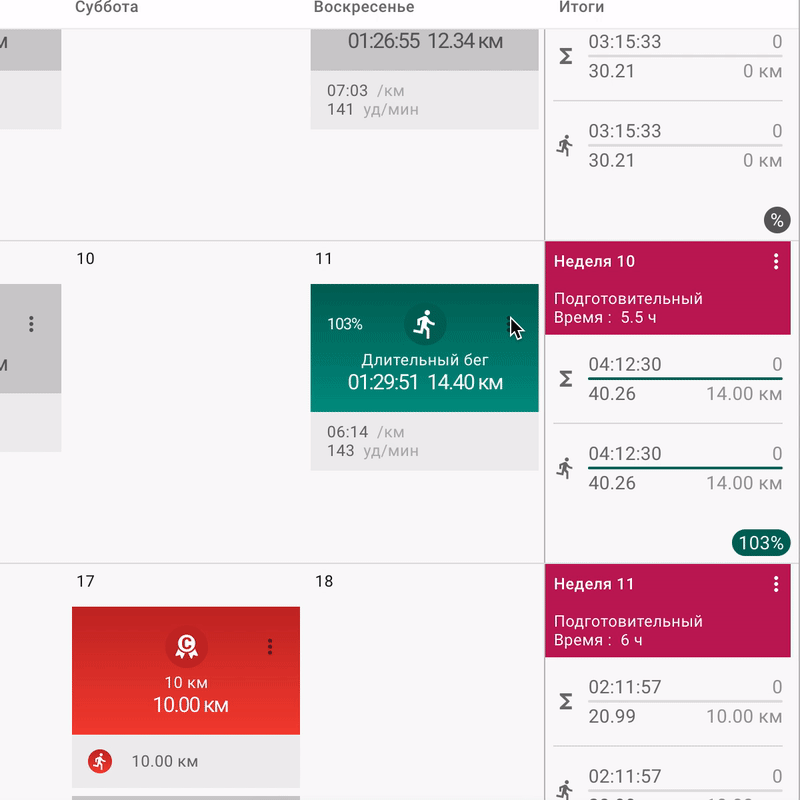Select the Воскресенье column header
Screen dimensions: 800x800
pyautogui.click(x=364, y=7)
